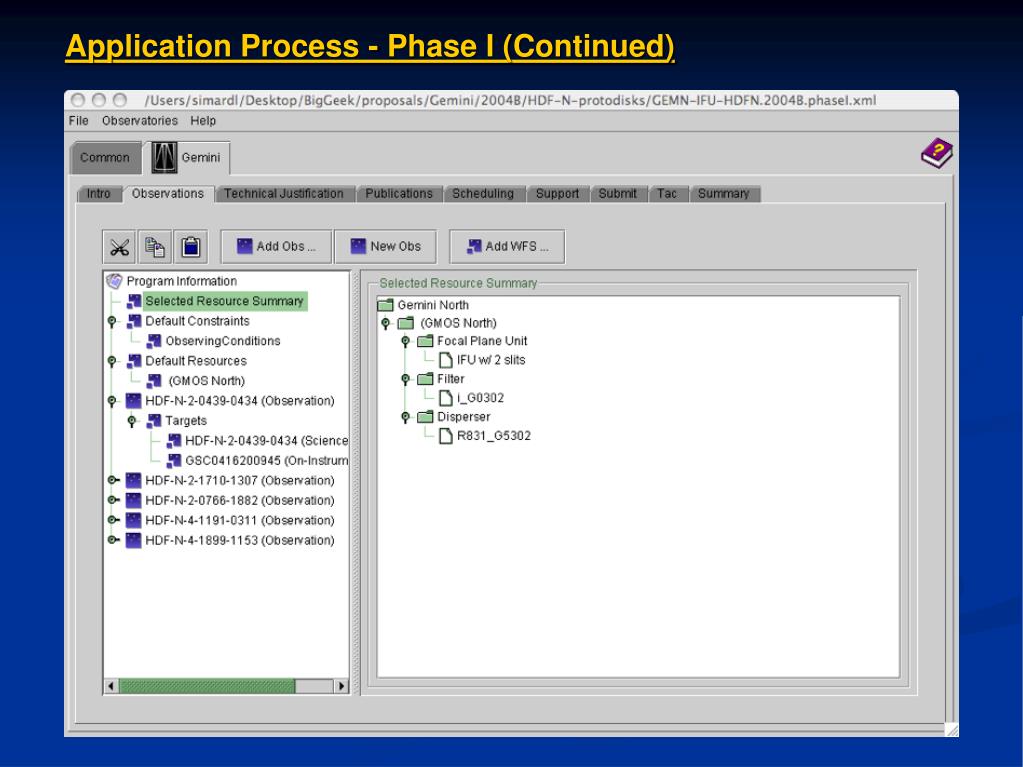Collapse HDF-N-2-0439-0434 observation node
The height and width of the screenshot is (767, 1023).
112,401
